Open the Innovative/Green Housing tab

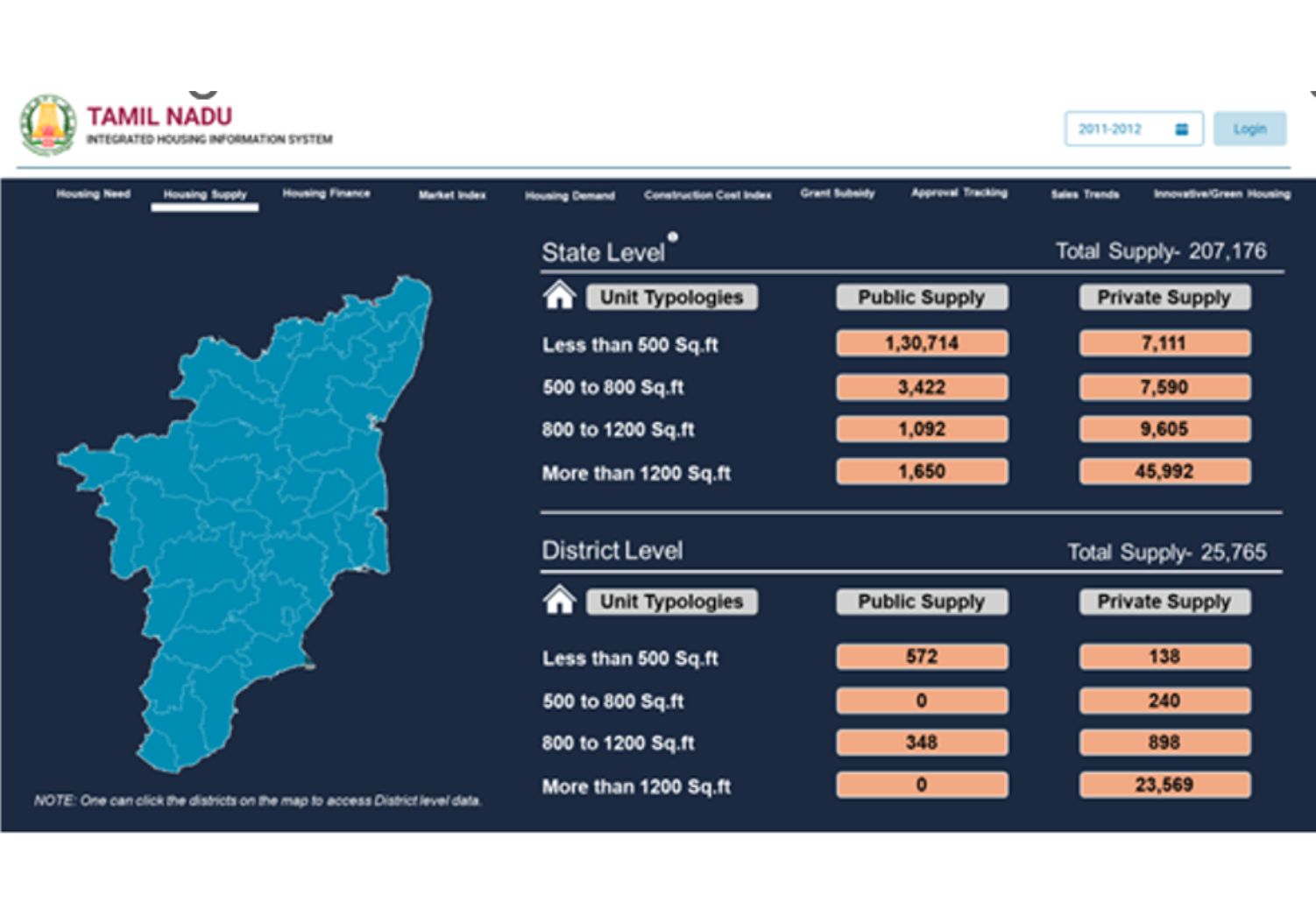click(x=1221, y=194)
